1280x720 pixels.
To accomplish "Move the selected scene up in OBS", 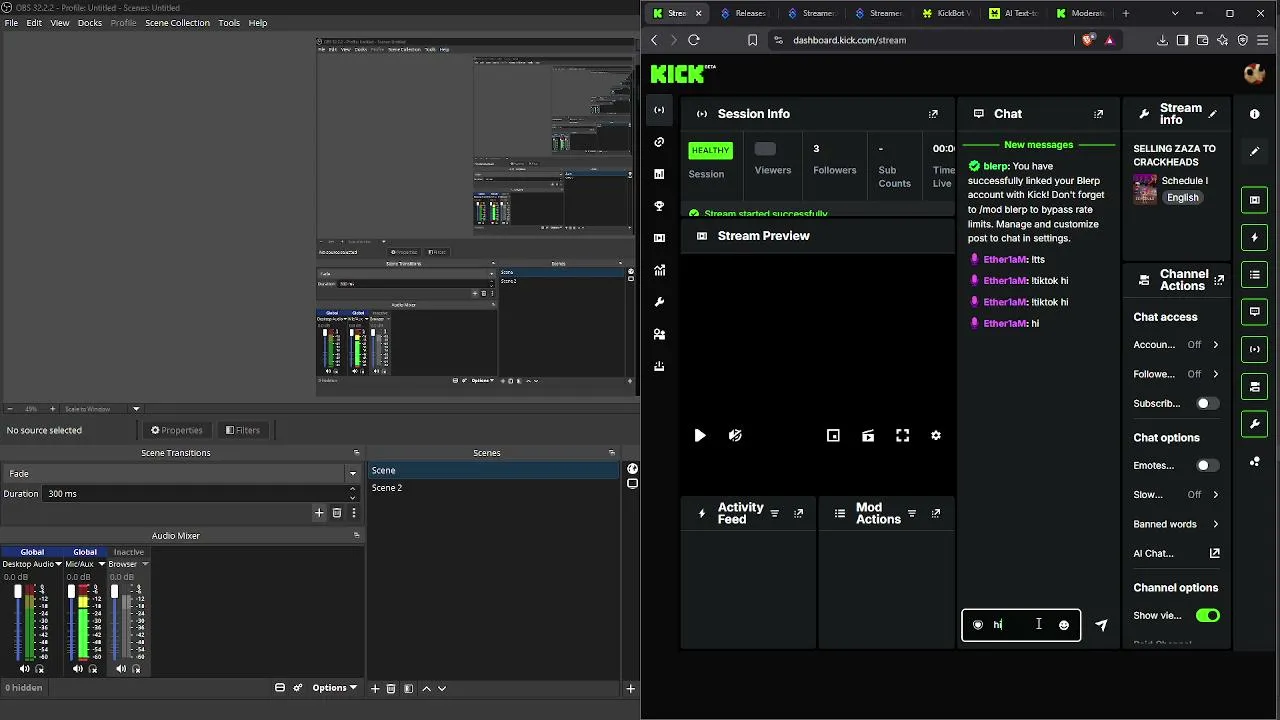I will point(427,688).
